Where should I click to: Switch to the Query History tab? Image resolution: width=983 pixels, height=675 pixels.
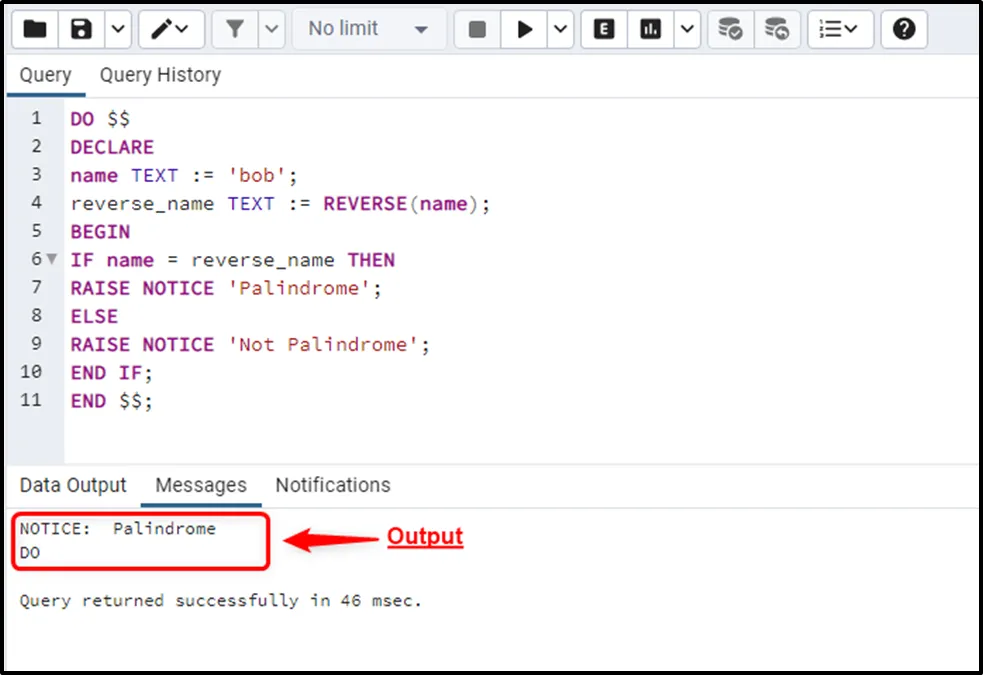click(x=160, y=75)
